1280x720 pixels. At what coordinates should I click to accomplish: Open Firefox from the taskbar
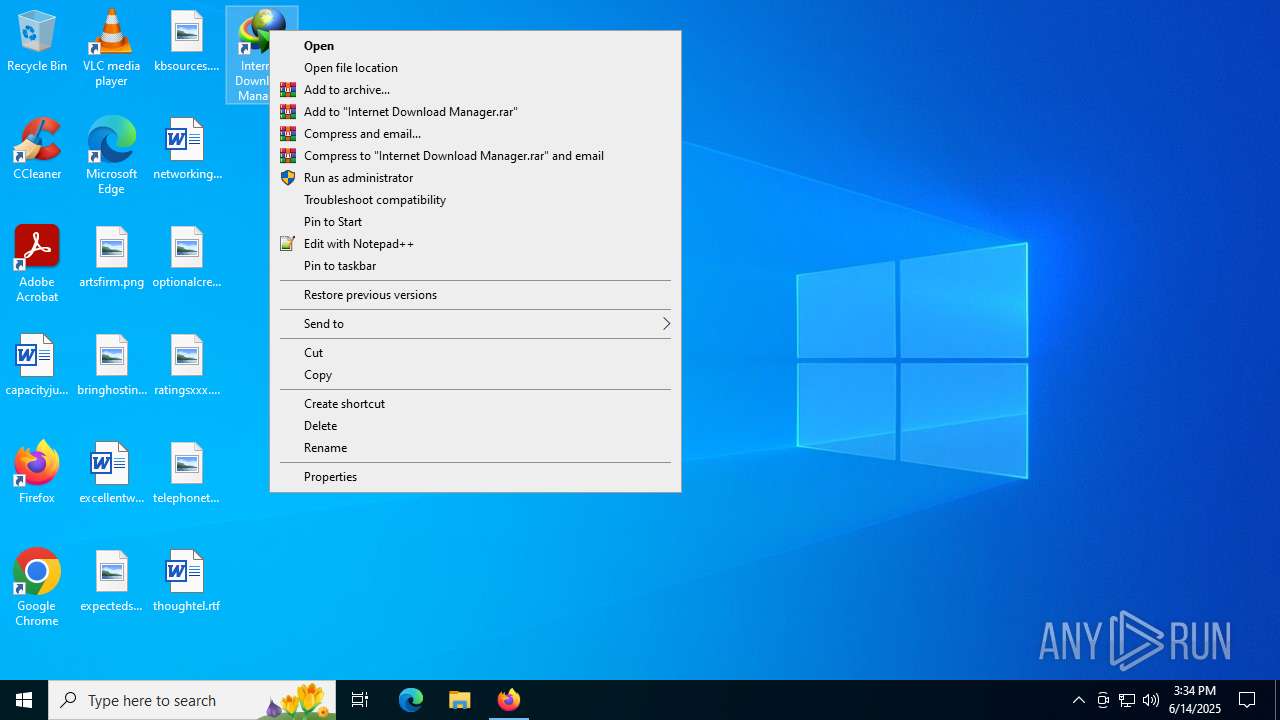(x=508, y=700)
